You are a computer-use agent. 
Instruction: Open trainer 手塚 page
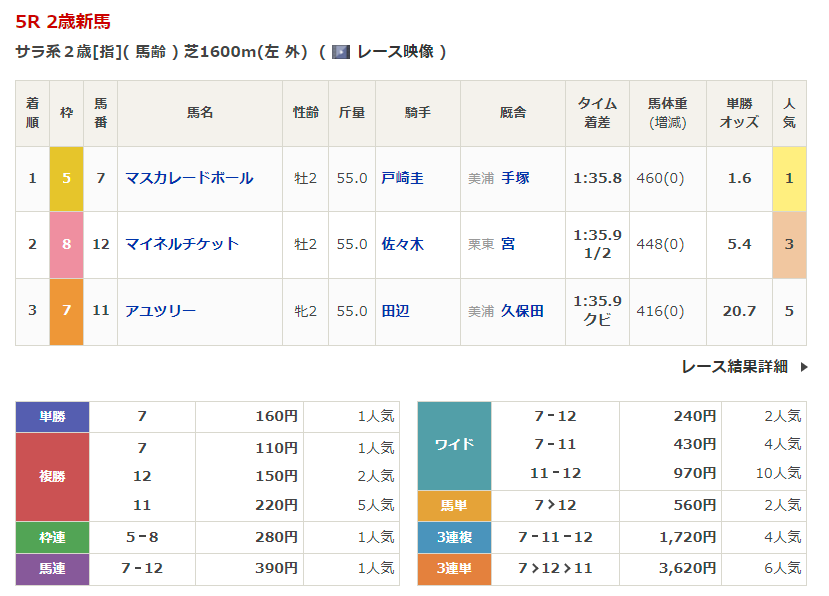(x=515, y=178)
